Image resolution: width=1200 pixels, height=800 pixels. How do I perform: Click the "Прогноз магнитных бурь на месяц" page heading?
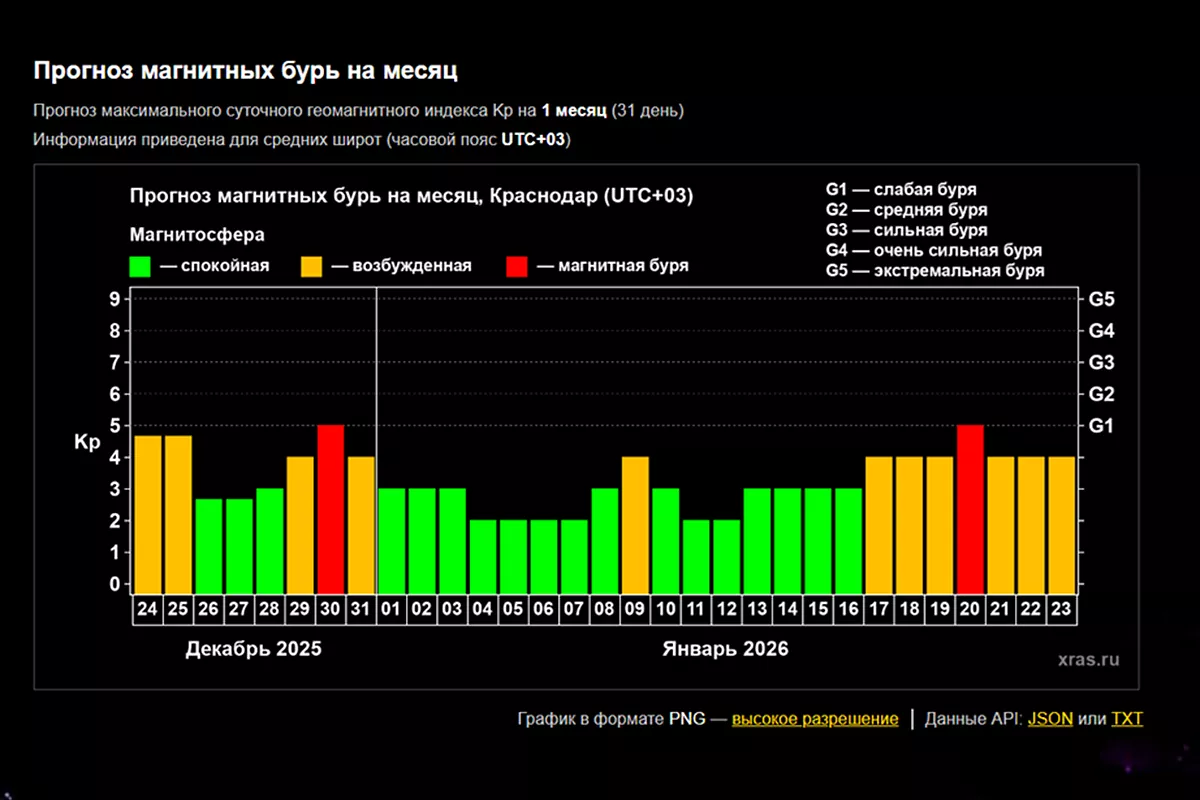click(246, 71)
